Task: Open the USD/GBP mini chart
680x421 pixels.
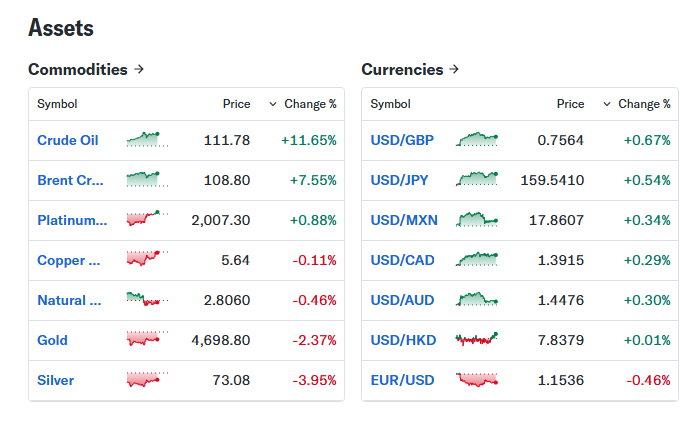Action: click(479, 139)
